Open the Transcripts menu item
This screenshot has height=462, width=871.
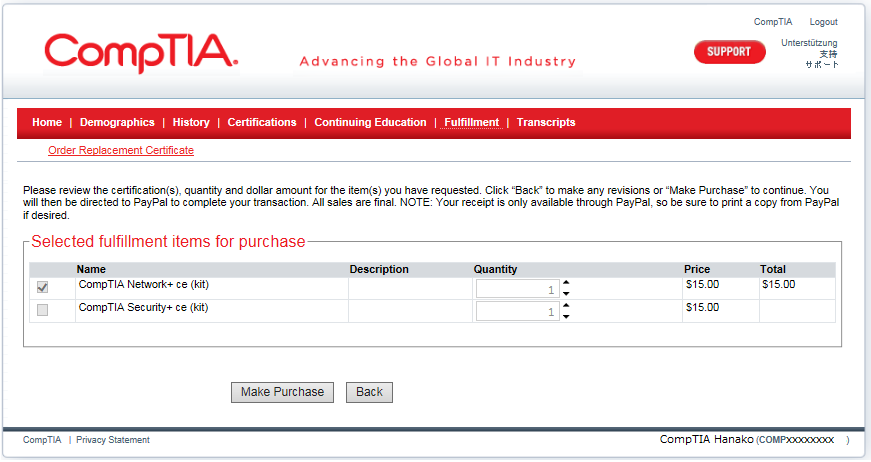point(546,122)
